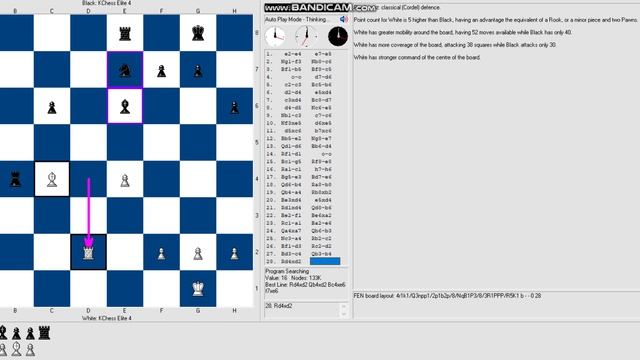
Task: Select black's reply 'e7-e5' on move 1
Action: click(x=322, y=54)
